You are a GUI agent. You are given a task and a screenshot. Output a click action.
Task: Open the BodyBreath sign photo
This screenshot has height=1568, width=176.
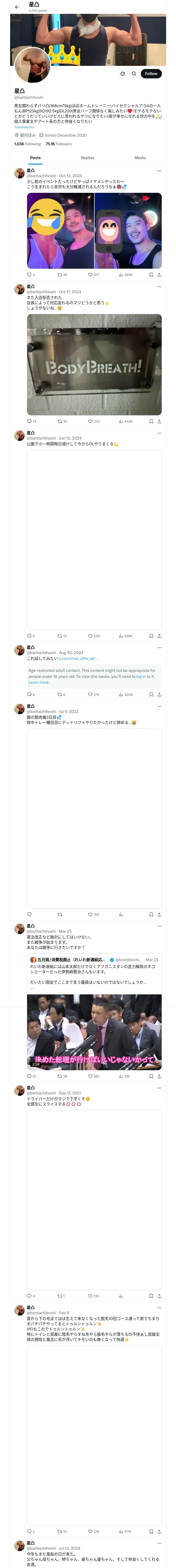tap(94, 364)
